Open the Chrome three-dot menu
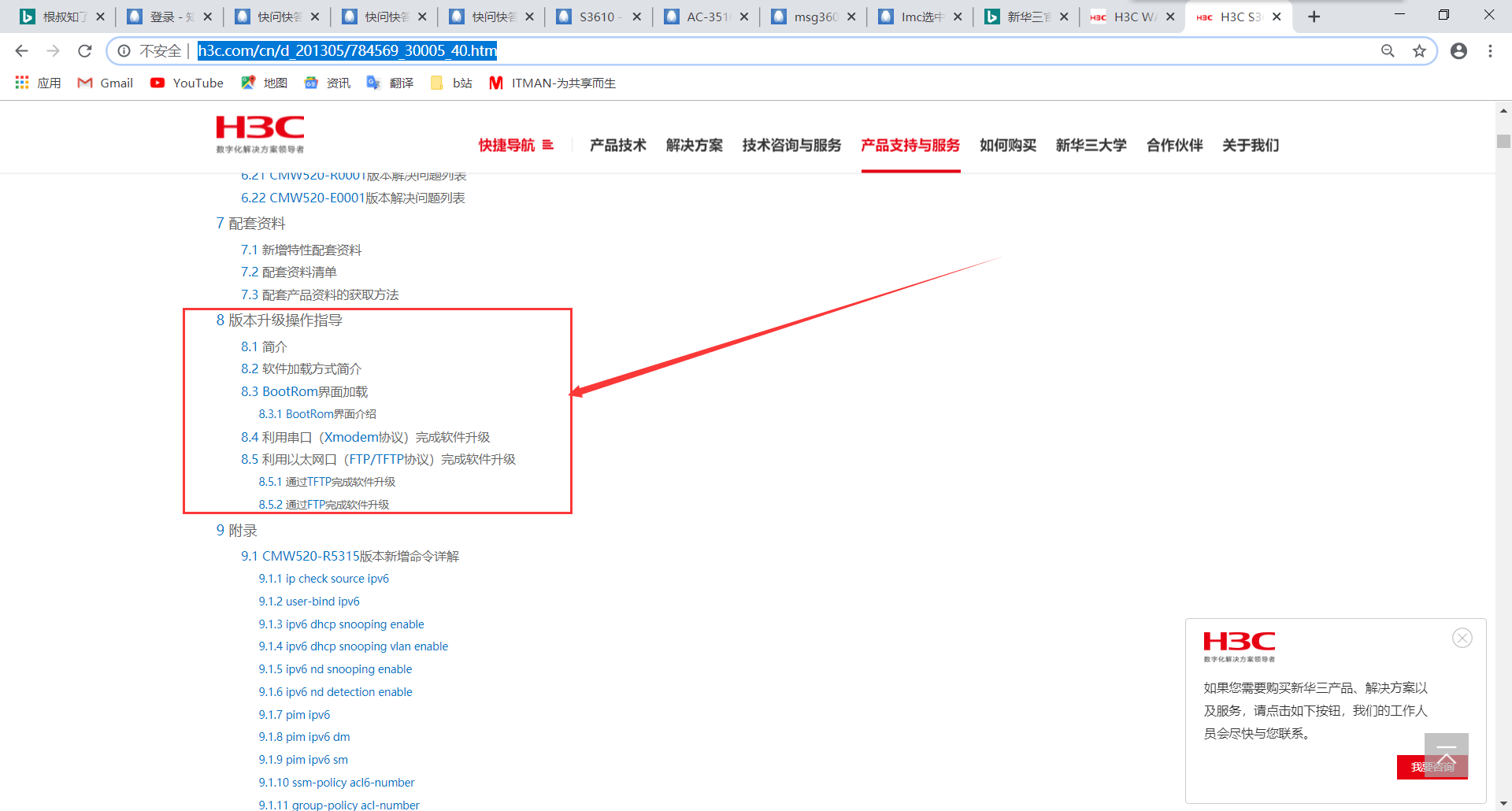The height and width of the screenshot is (811, 1512). (x=1490, y=51)
